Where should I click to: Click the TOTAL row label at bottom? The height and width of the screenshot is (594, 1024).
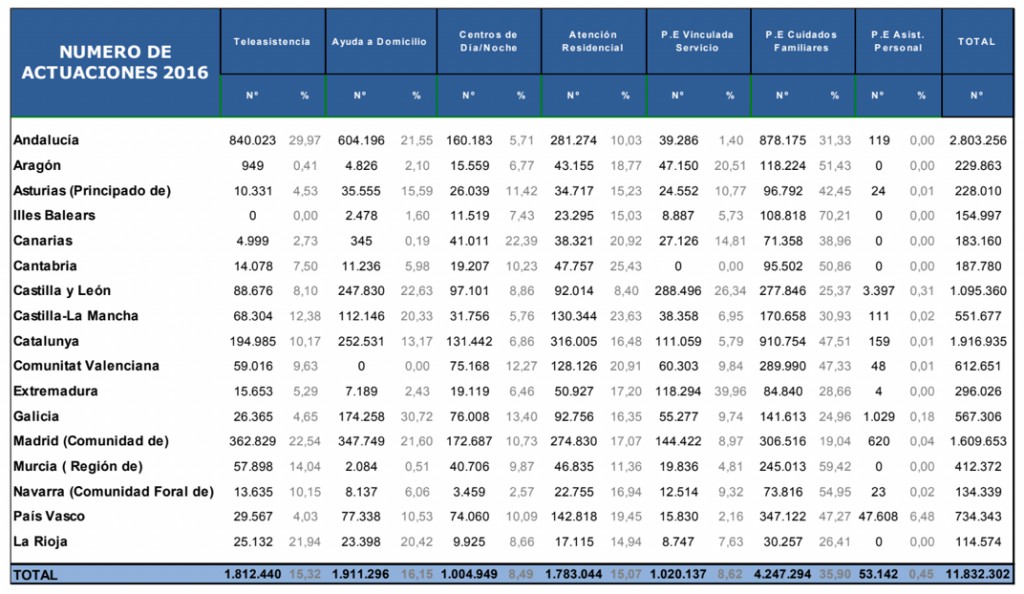(35, 575)
